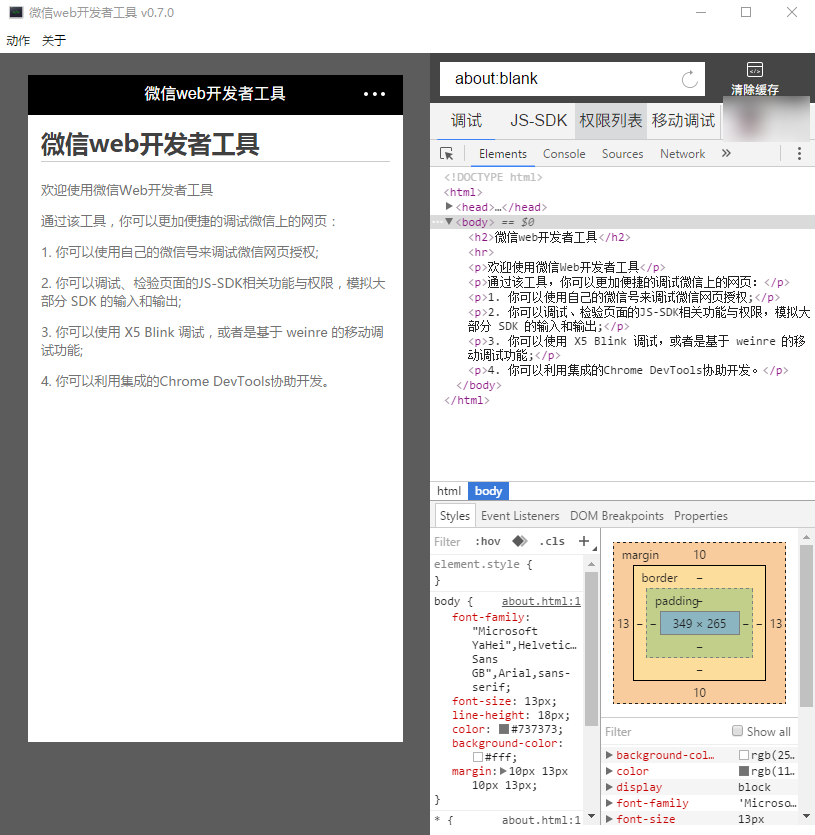Expand the computed font-family property
815x835 pixels.
click(x=610, y=803)
